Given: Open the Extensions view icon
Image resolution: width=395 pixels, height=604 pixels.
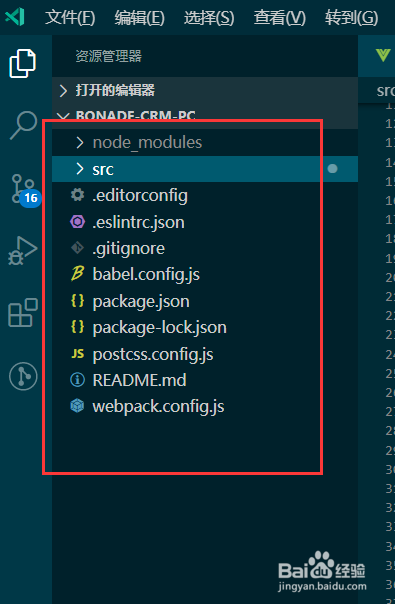Looking at the screenshot, I should (23, 312).
